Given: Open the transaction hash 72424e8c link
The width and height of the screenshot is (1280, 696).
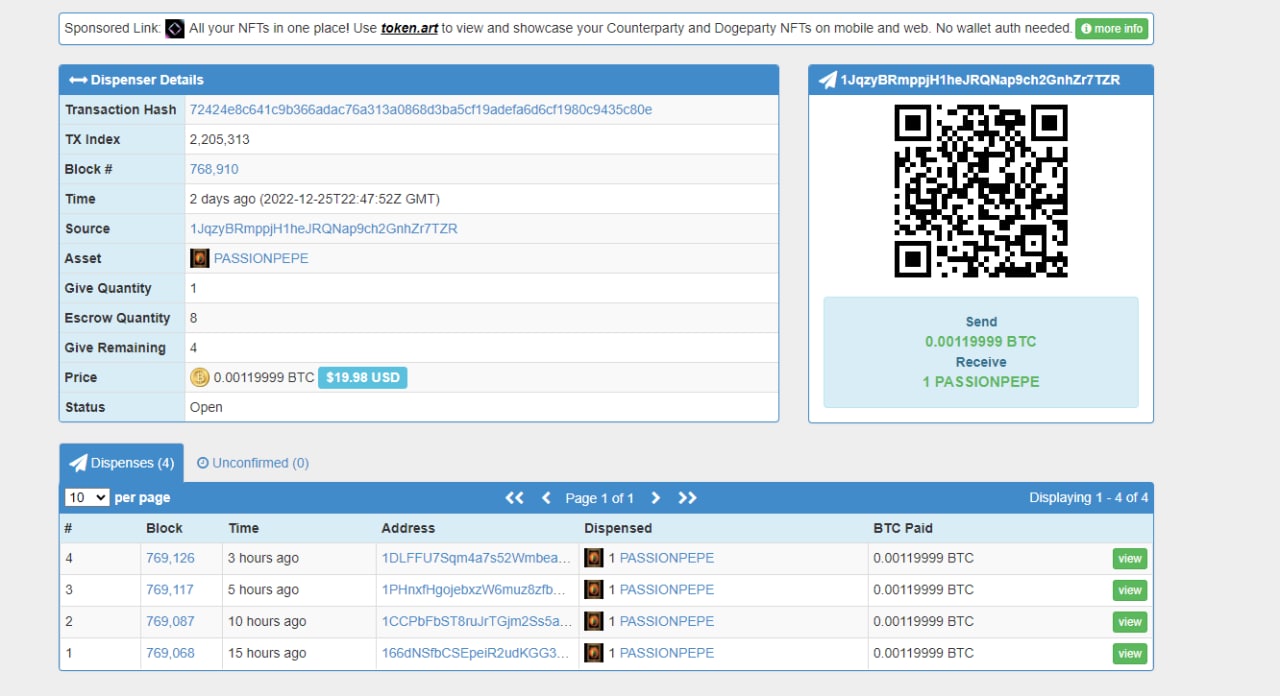Looking at the screenshot, I should [421, 110].
